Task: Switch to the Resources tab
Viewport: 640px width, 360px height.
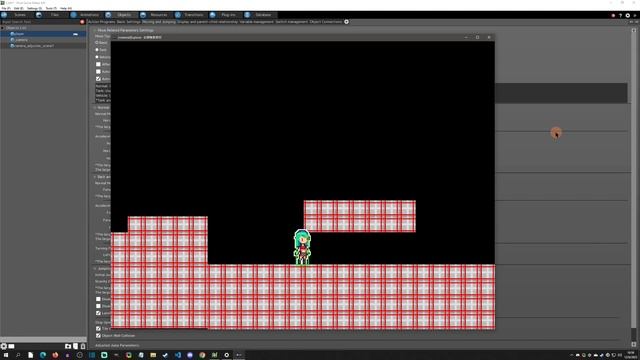Action: pyautogui.click(x=159, y=15)
